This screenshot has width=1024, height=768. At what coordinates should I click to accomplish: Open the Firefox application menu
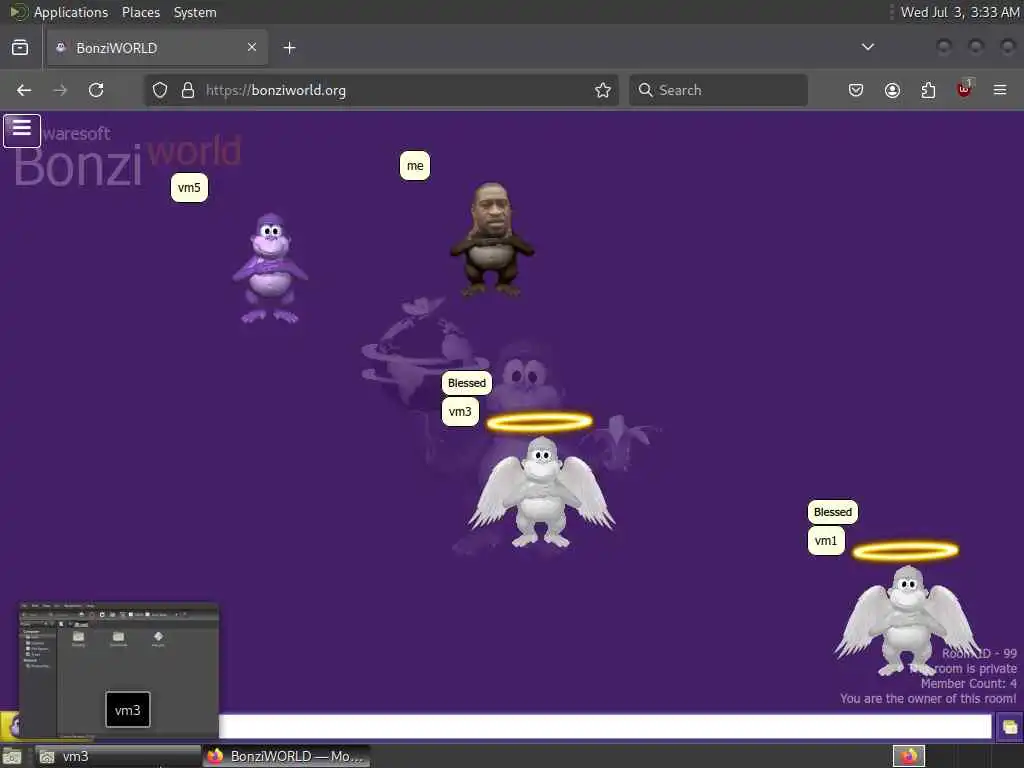[x=1000, y=90]
